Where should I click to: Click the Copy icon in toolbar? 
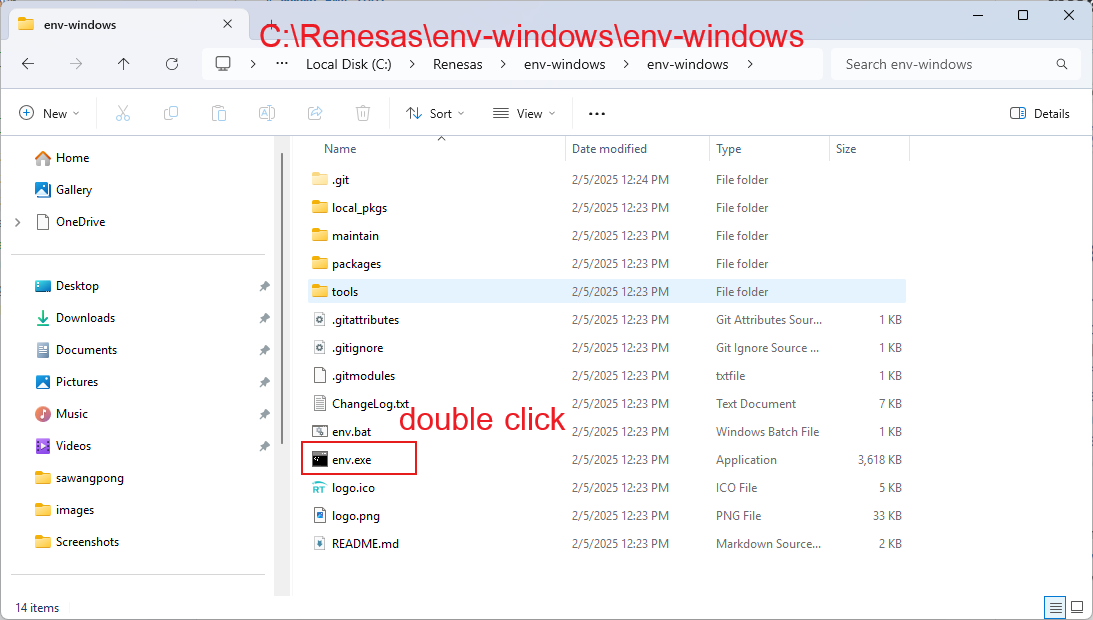click(x=171, y=114)
